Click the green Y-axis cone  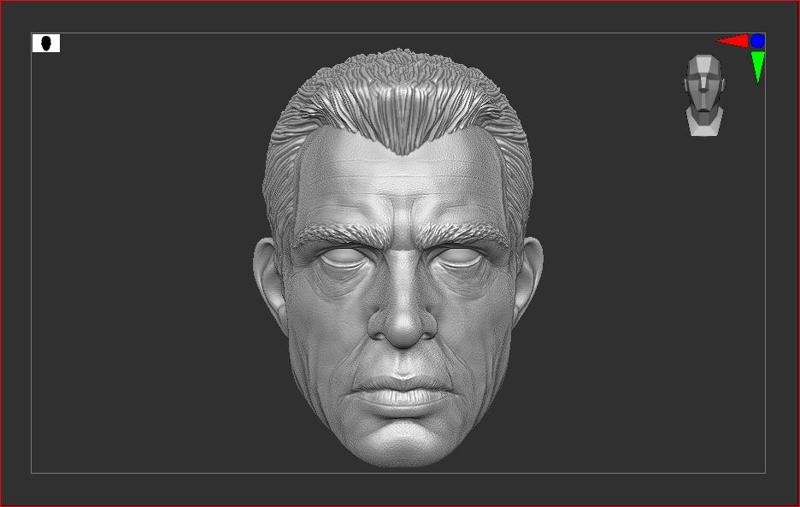pos(758,66)
